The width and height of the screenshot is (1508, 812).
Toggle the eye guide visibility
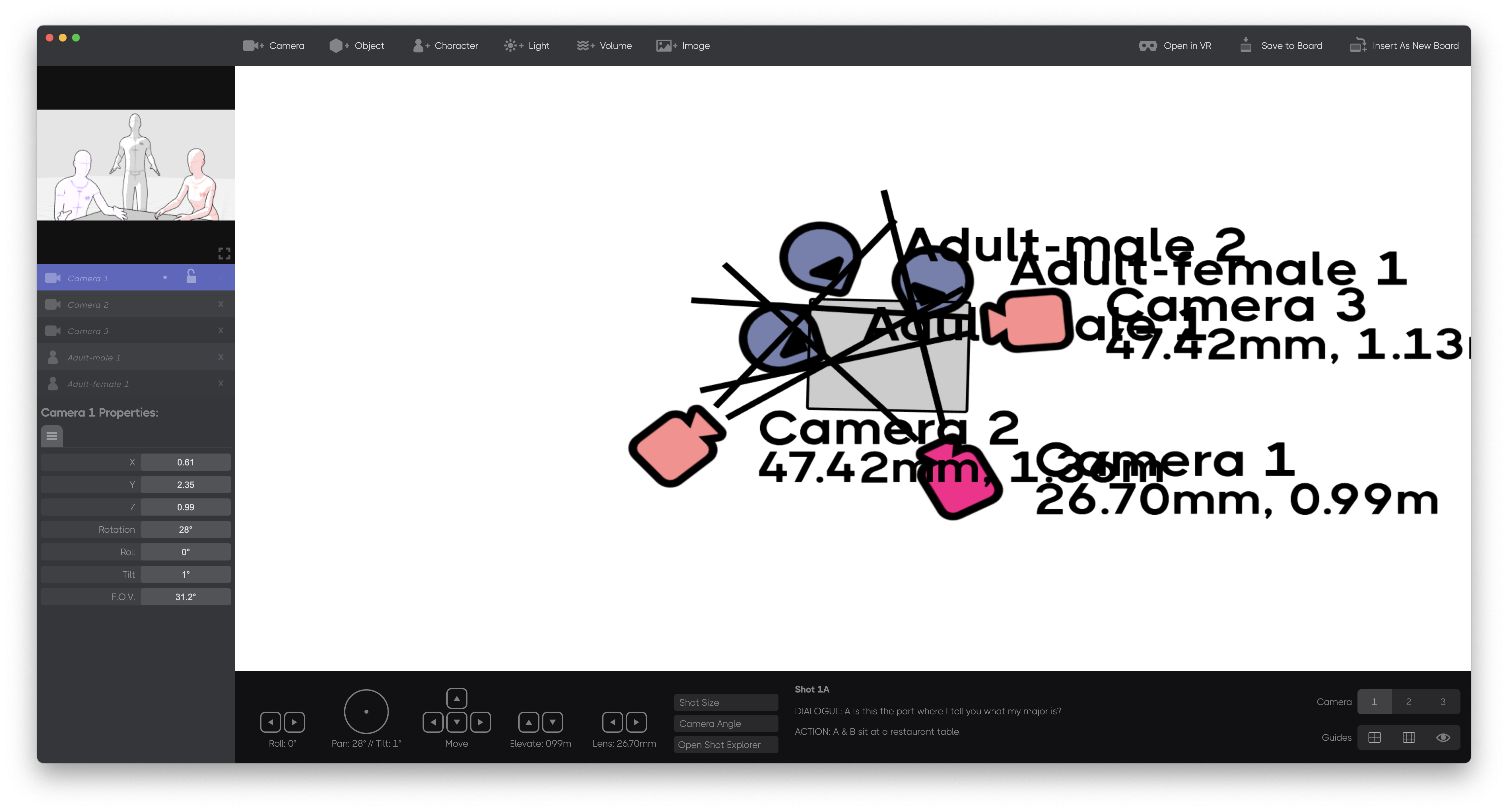(x=1442, y=738)
